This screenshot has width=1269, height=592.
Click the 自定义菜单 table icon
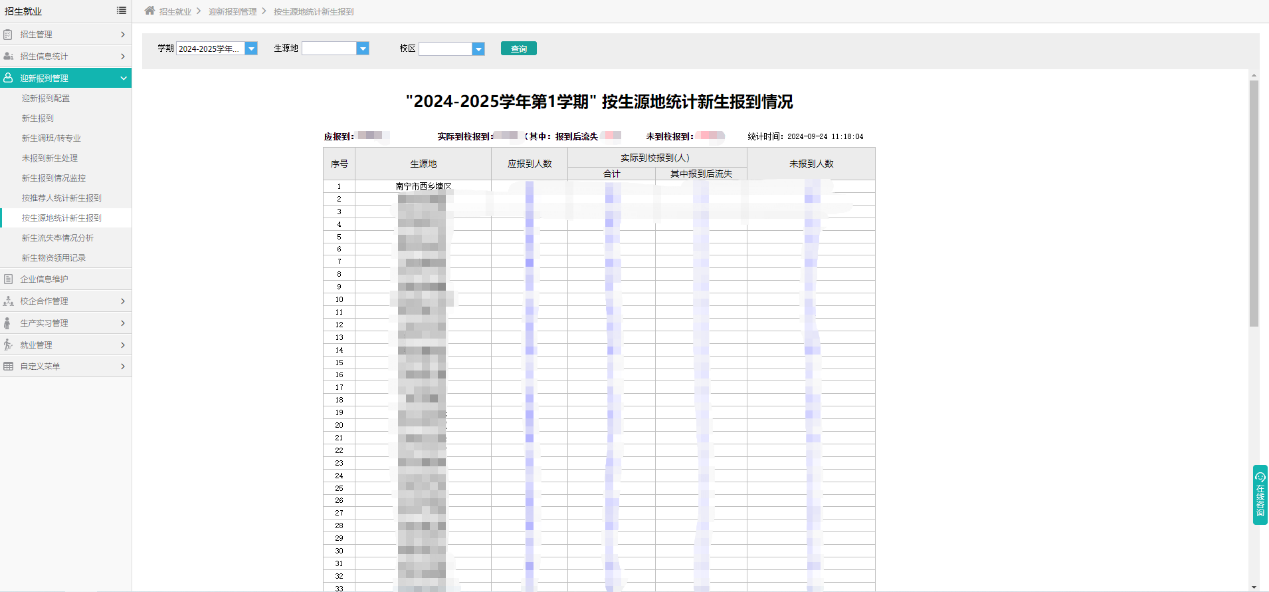[8, 367]
